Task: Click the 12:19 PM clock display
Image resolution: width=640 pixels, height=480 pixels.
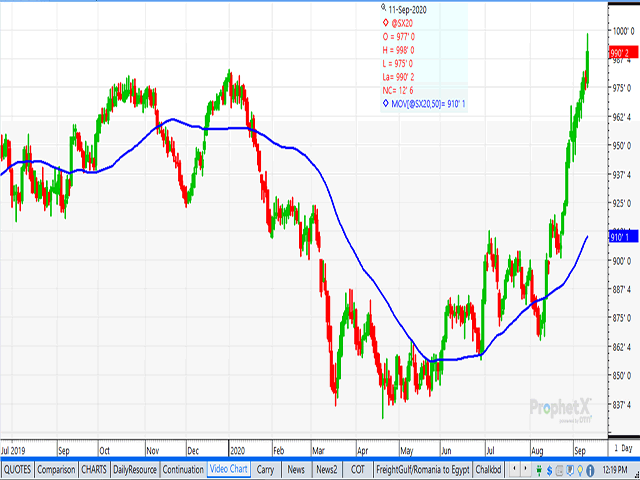Action: [x=614, y=470]
